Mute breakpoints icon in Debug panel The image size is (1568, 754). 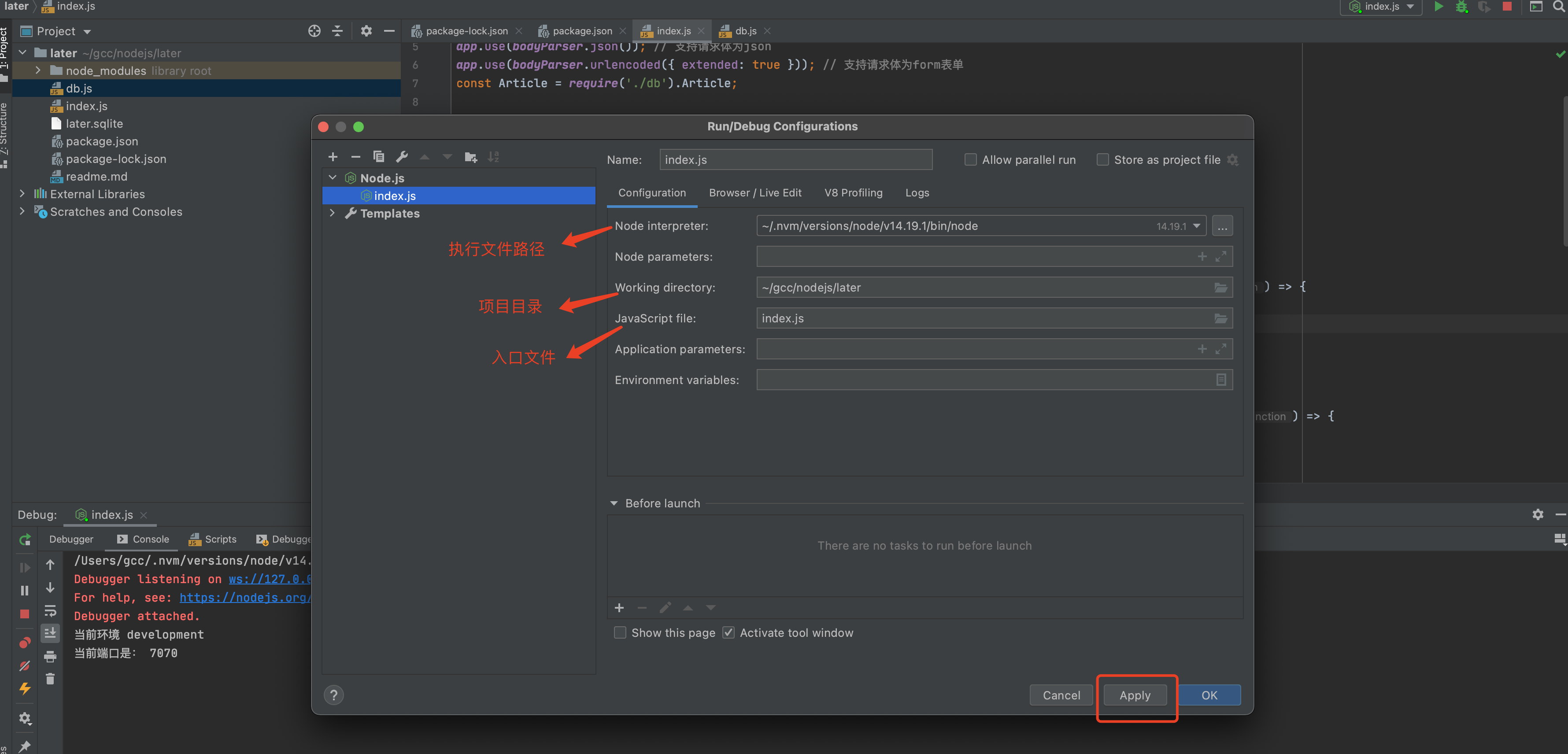[x=25, y=666]
